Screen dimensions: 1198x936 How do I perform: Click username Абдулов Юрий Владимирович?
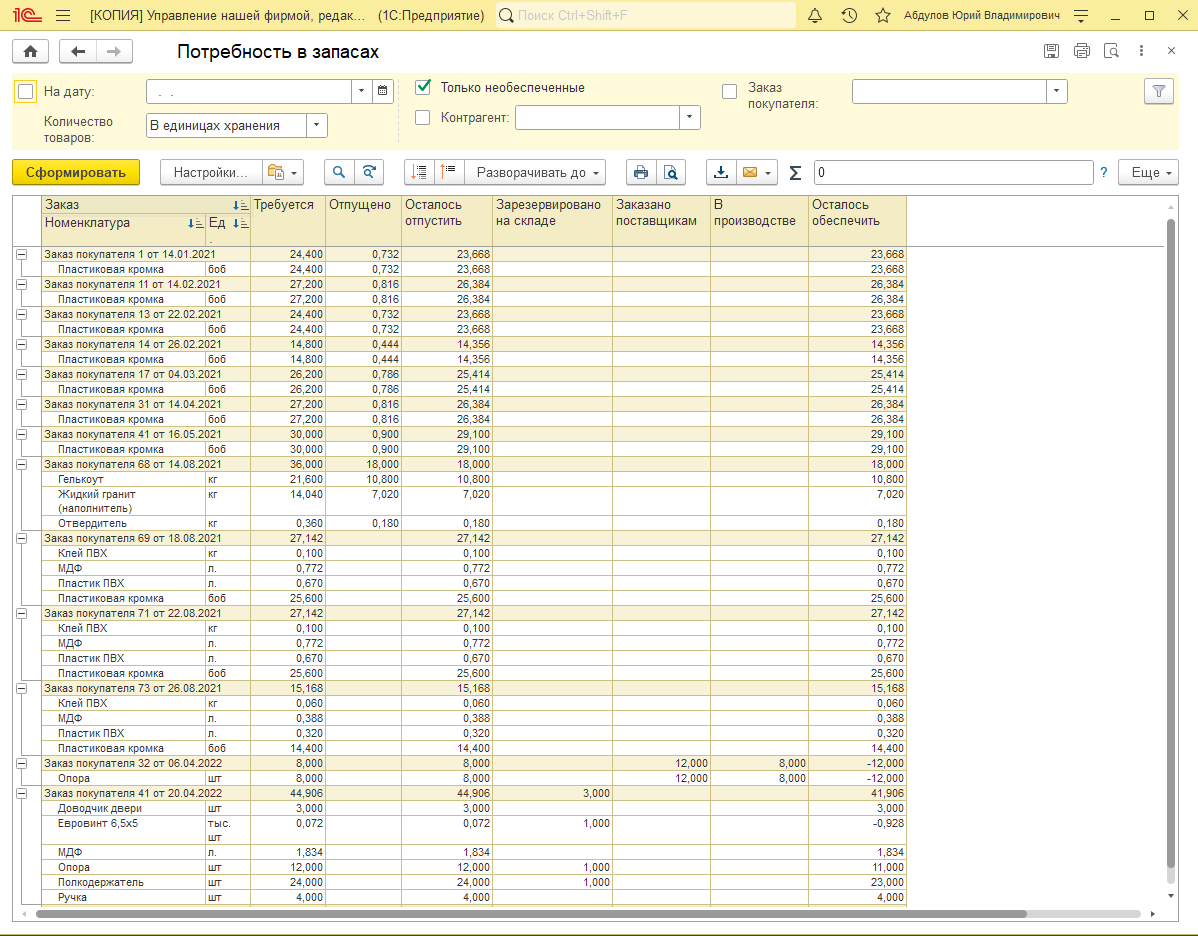[982, 15]
